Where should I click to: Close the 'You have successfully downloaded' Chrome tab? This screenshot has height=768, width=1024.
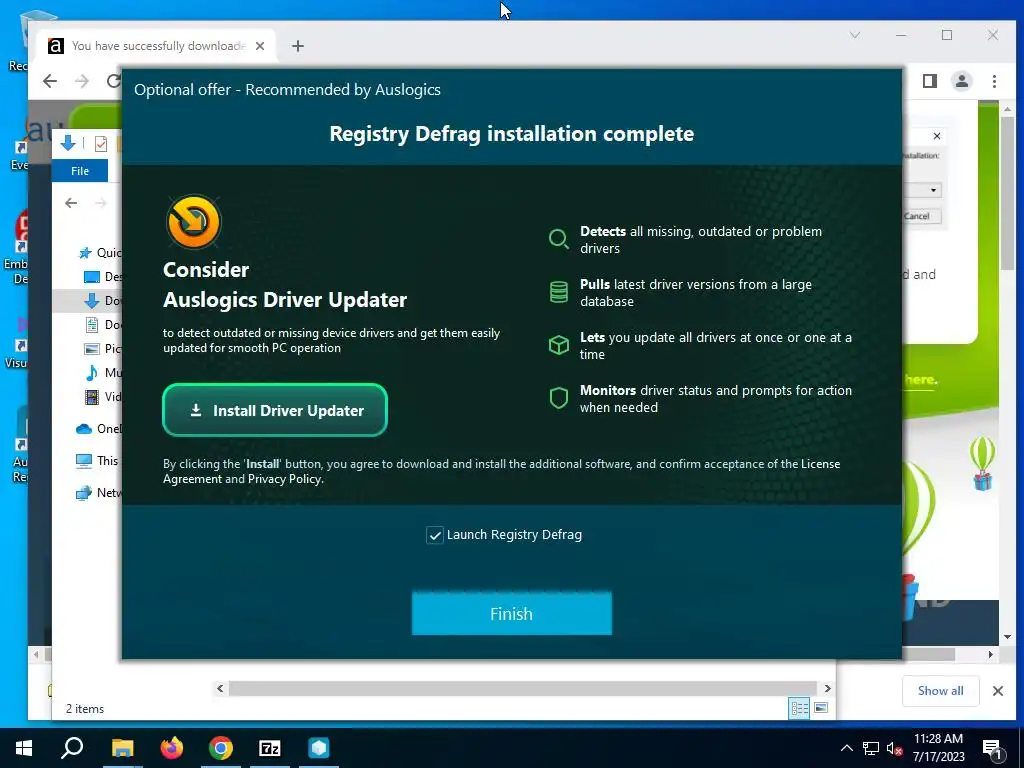point(260,46)
